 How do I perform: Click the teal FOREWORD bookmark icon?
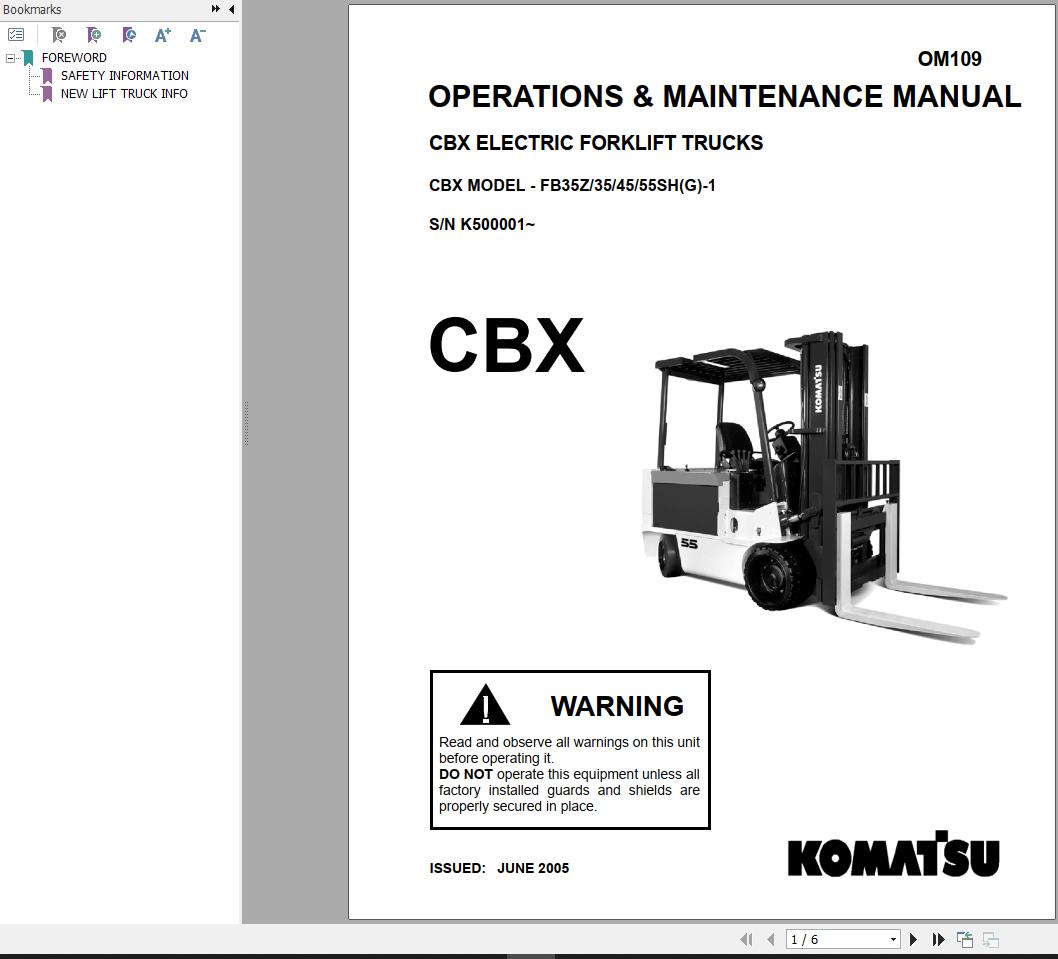(28, 58)
